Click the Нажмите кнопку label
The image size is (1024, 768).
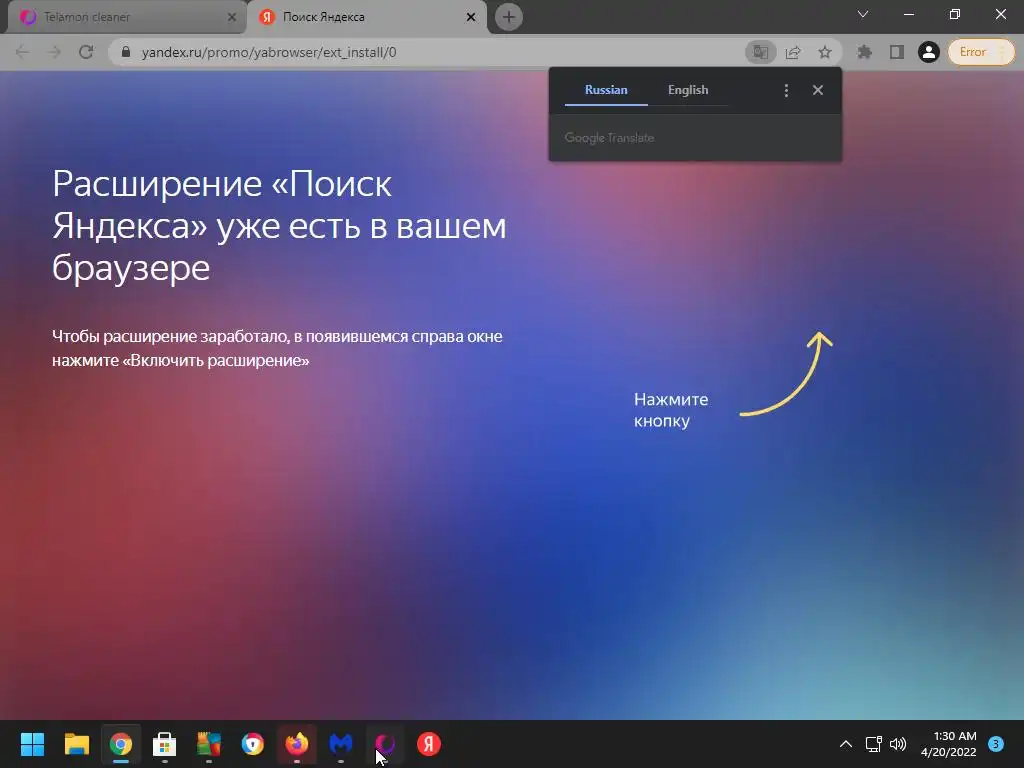click(671, 410)
